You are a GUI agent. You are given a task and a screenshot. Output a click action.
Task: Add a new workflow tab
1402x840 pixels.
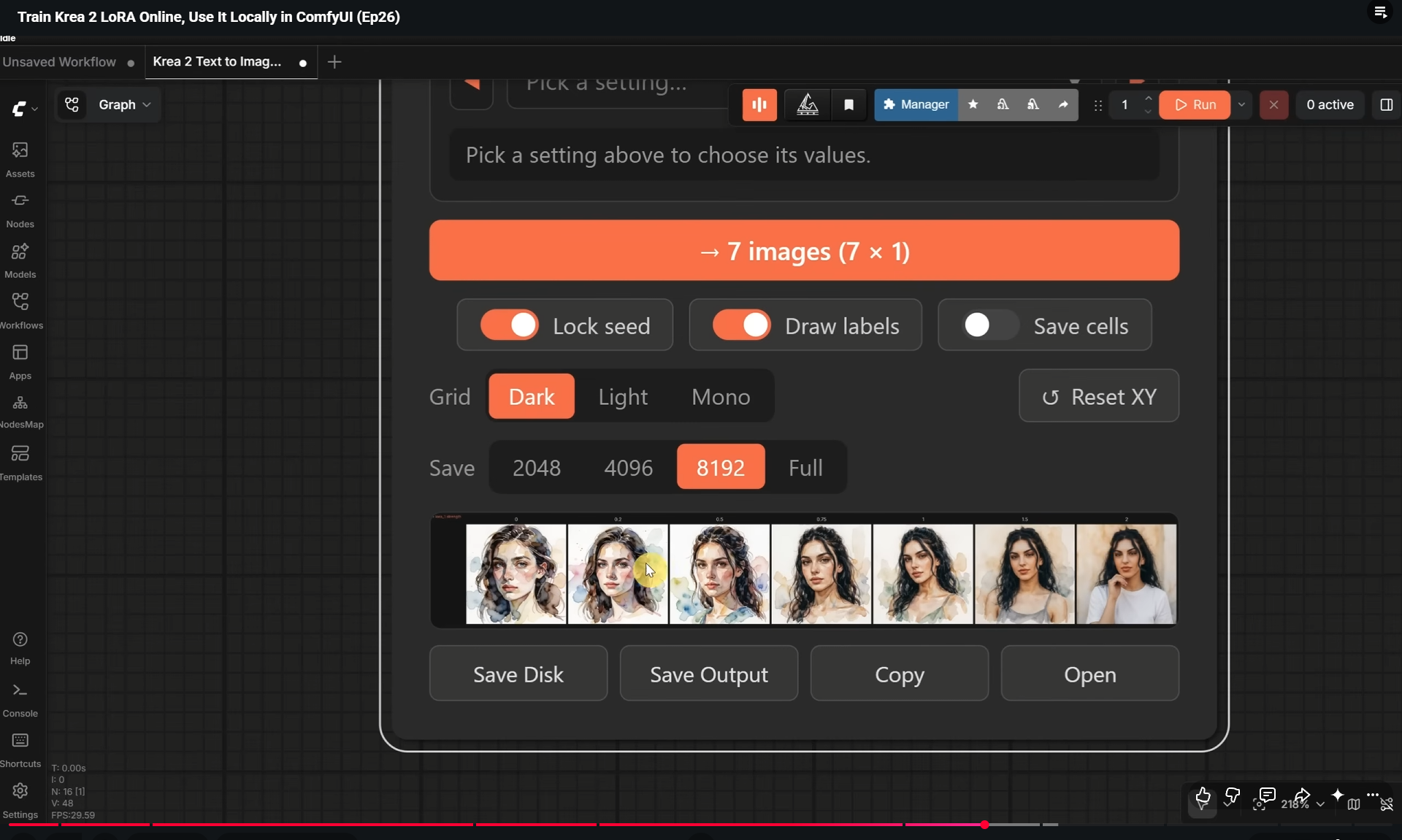pyautogui.click(x=334, y=62)
